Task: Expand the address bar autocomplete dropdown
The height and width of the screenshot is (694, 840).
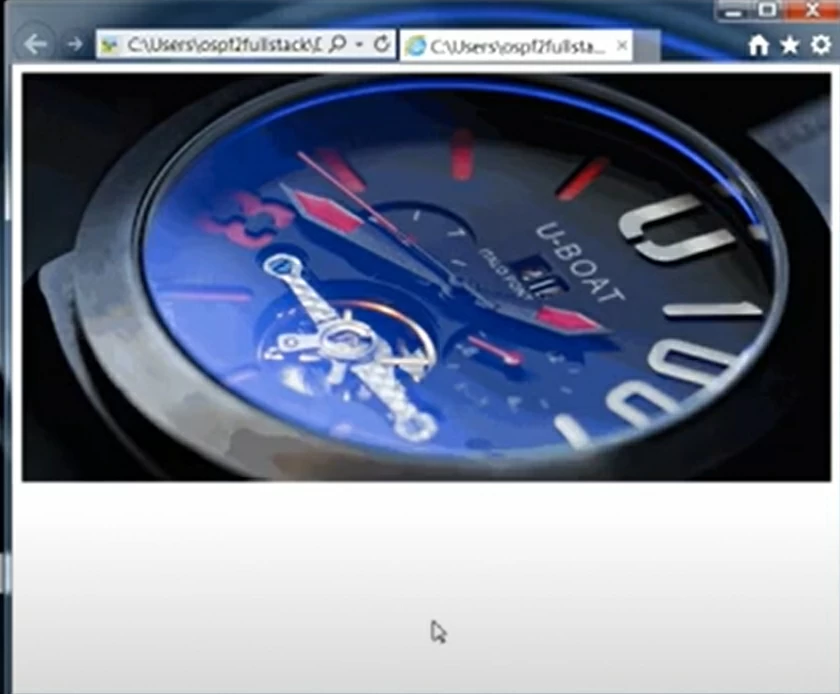Action: (x=358, y=44)
